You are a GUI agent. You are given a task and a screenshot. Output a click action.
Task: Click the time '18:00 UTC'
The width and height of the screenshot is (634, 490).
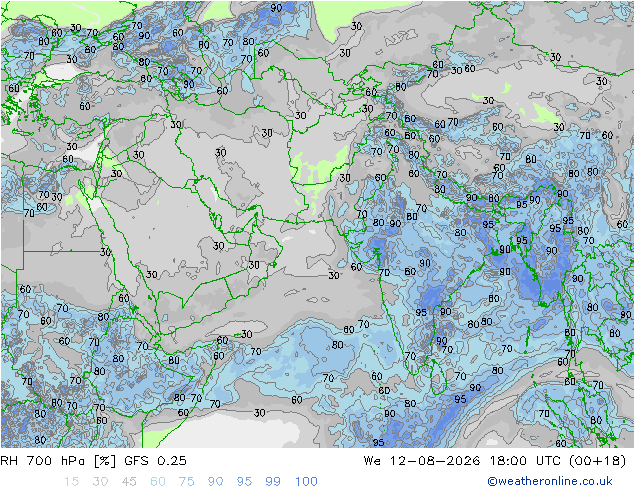tap(526, 461)
